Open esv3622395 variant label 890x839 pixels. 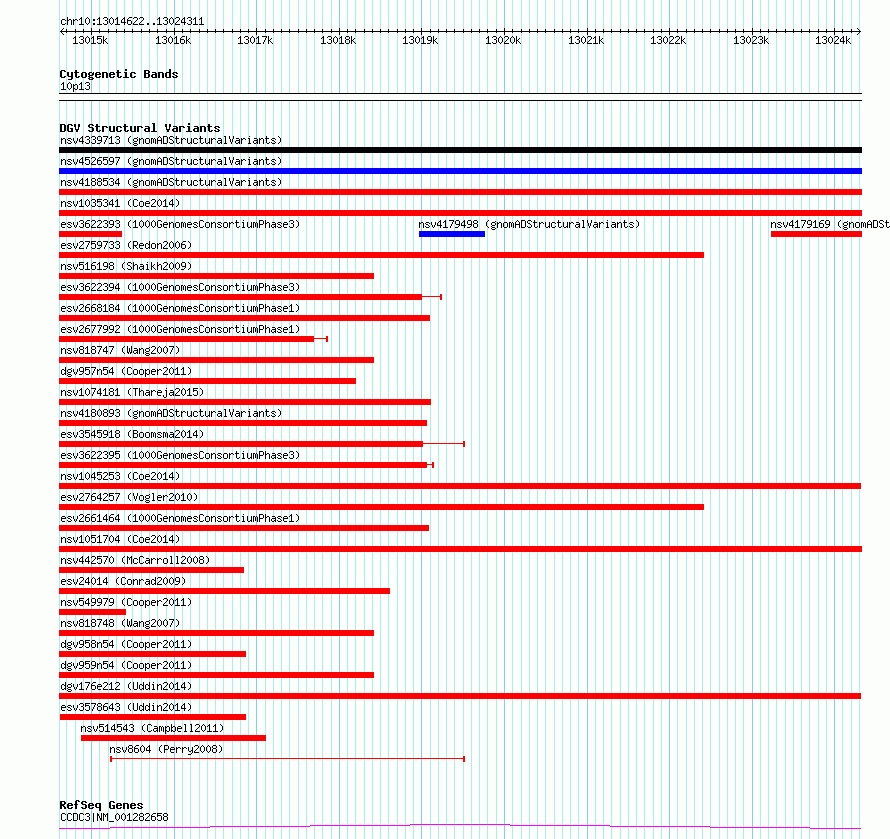(180, 455)
